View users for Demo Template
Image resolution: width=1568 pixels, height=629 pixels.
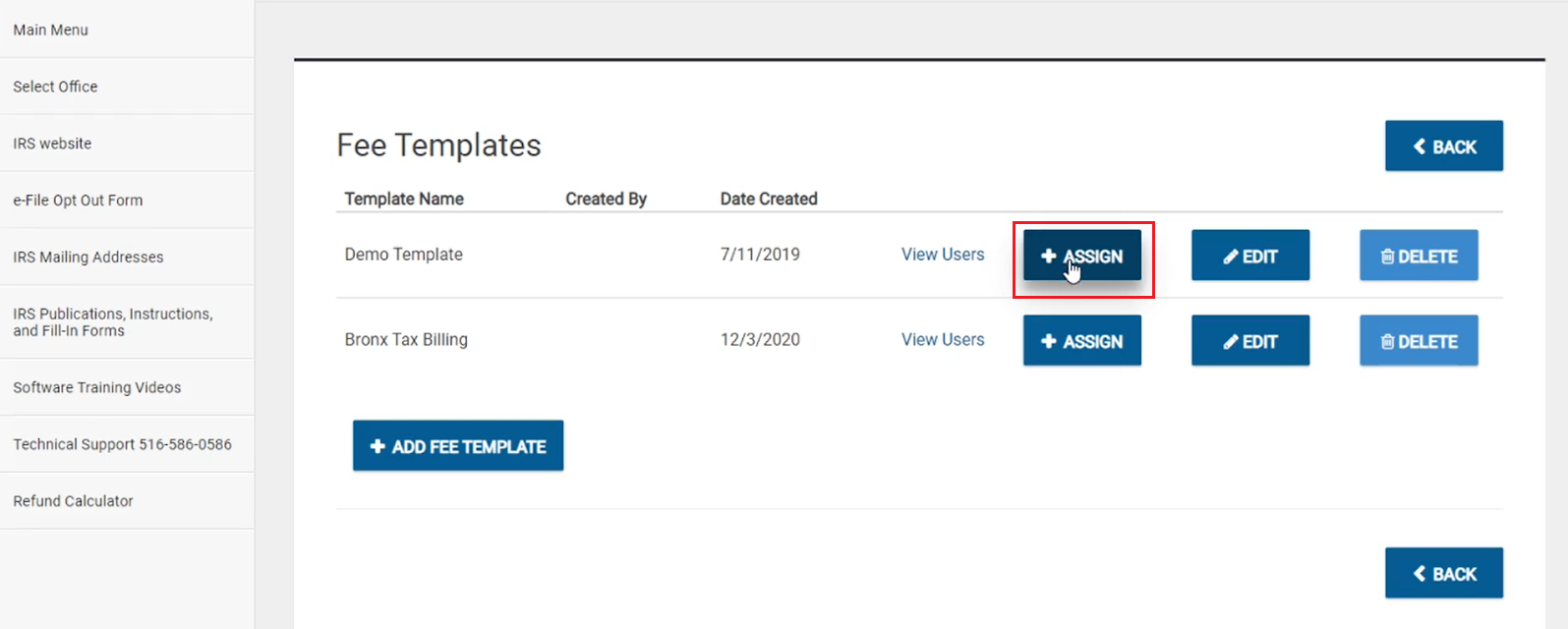(x=942, y=255)
